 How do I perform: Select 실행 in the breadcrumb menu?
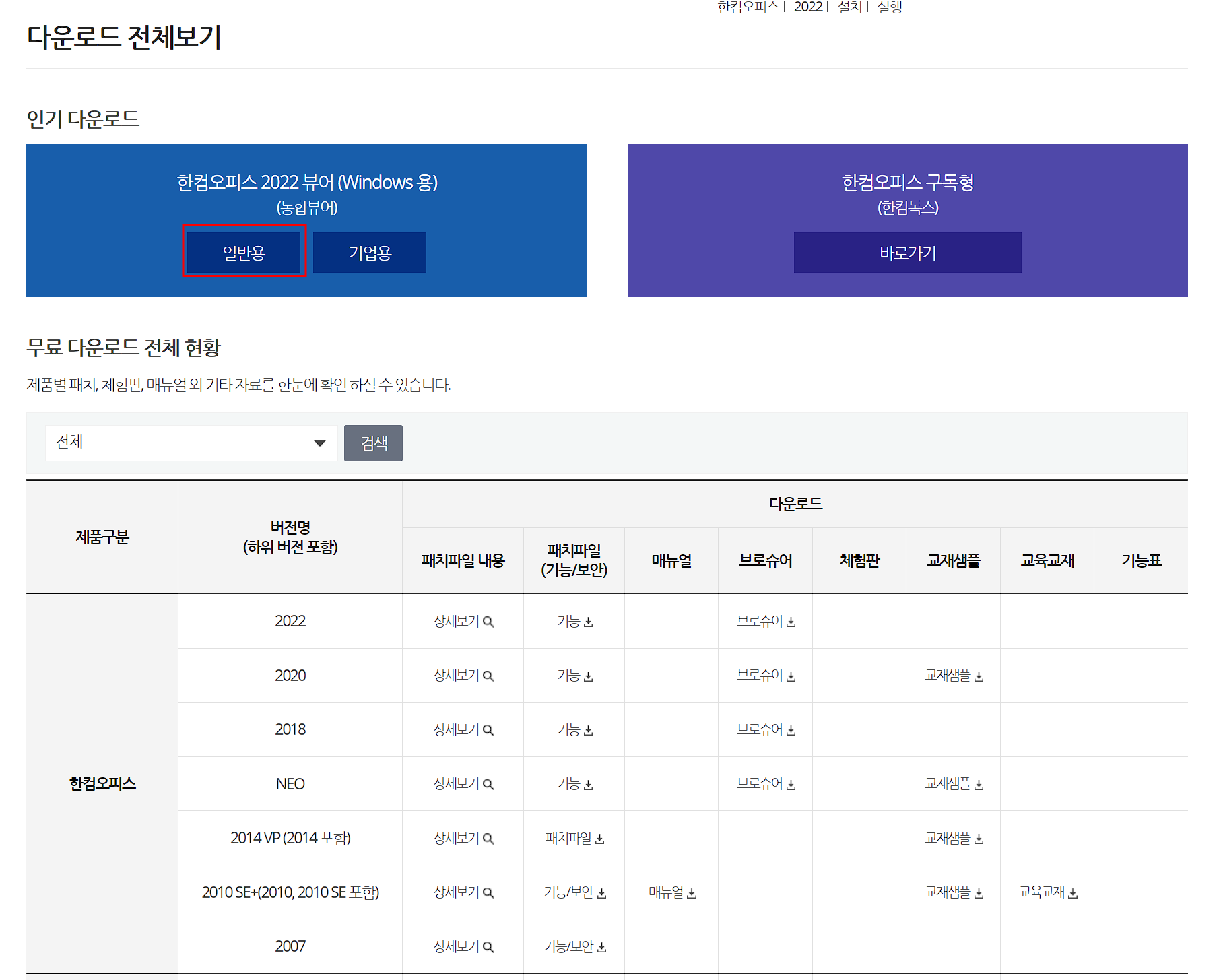coord(890,7)
